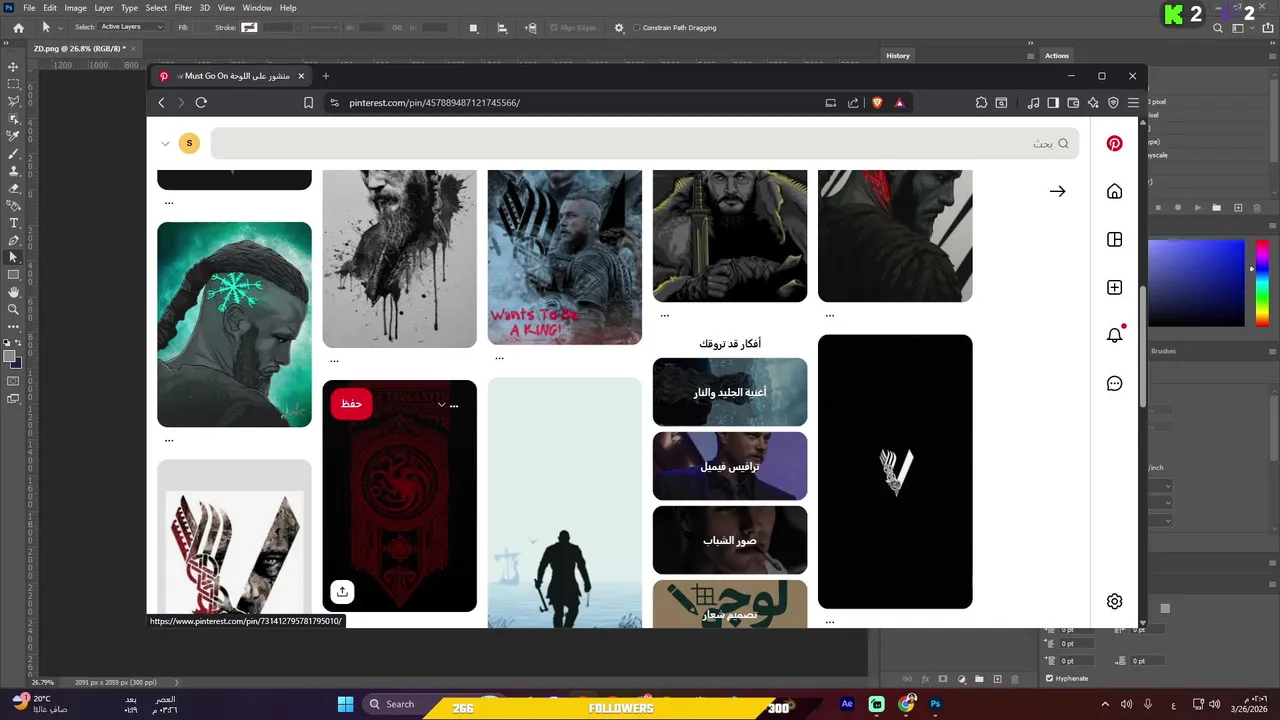Toggle Constrain Path Dragging checkbox
Image resolution: width=1280 pixels, height=720 pixels.
pyautogui.click(x=637, y=28)
